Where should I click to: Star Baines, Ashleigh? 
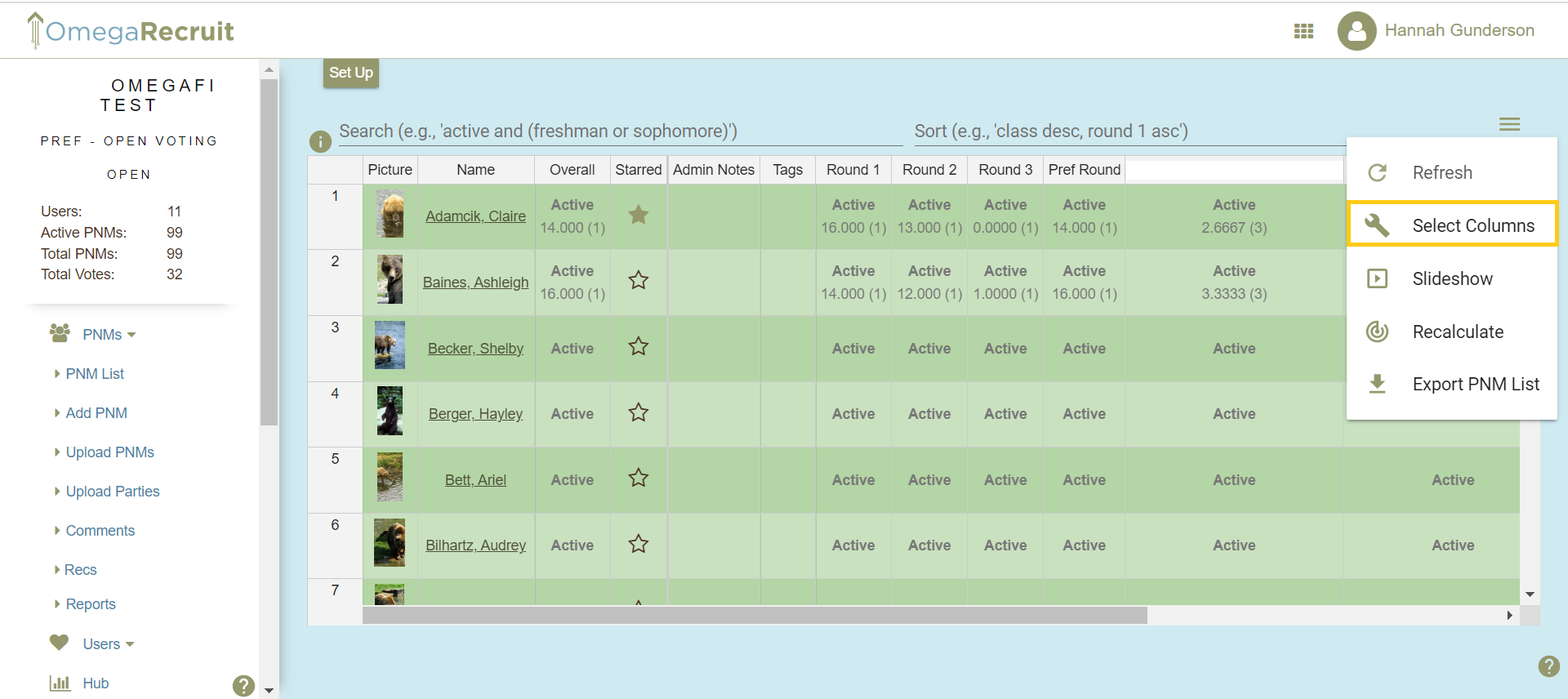(x=639, y=281)
